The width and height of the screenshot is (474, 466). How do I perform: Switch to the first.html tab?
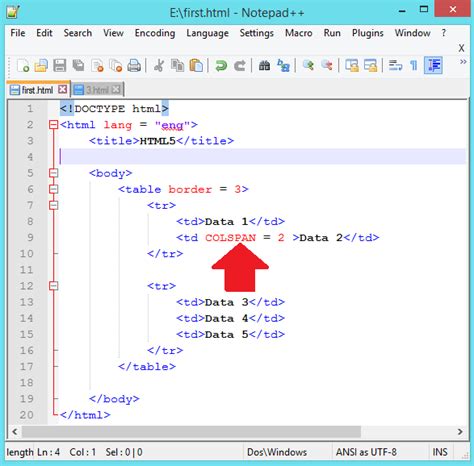pos(37,90)
